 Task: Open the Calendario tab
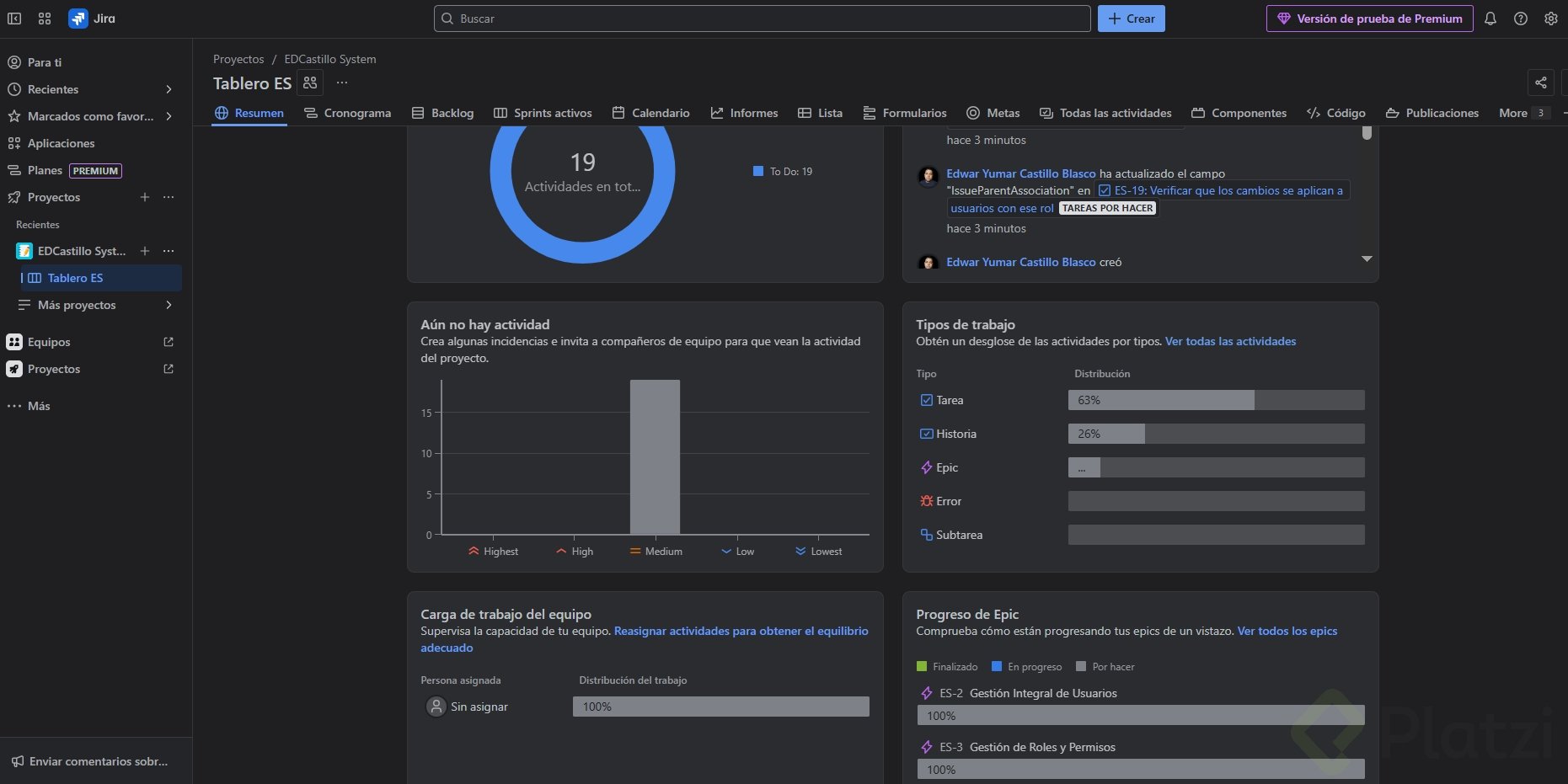650,113
